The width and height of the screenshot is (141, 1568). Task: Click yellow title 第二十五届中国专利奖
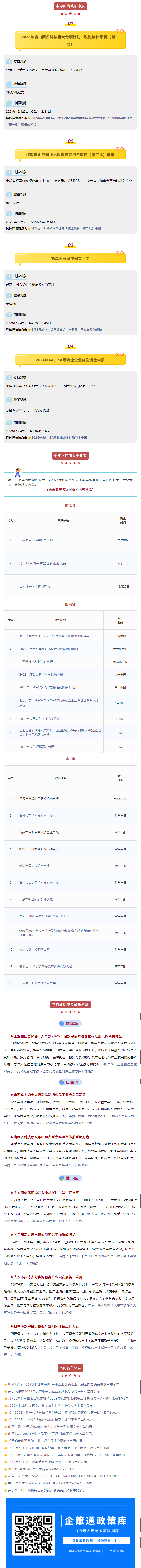(x=70, y=259)
